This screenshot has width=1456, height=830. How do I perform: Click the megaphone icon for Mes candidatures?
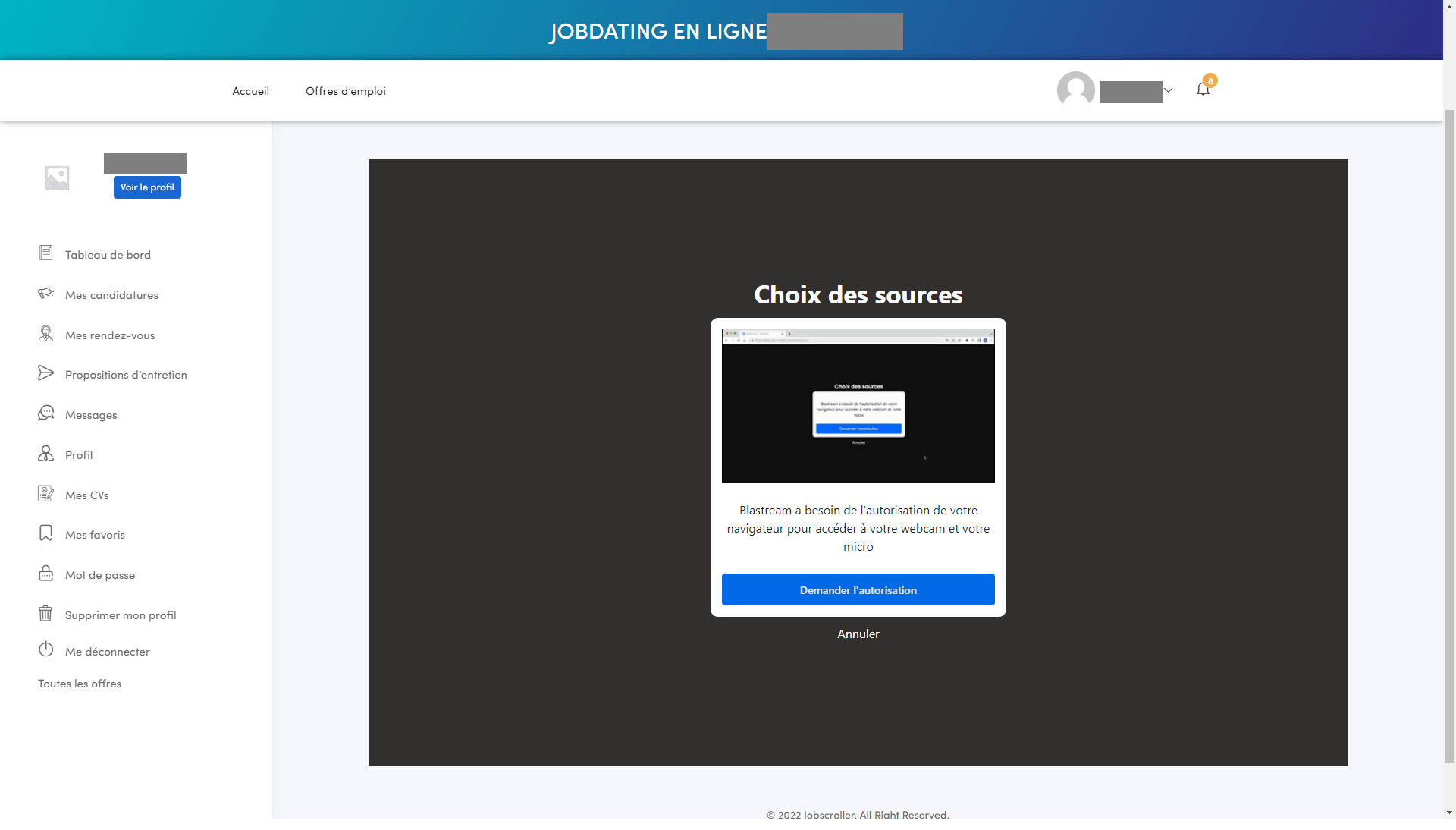(x=45, y=294)
